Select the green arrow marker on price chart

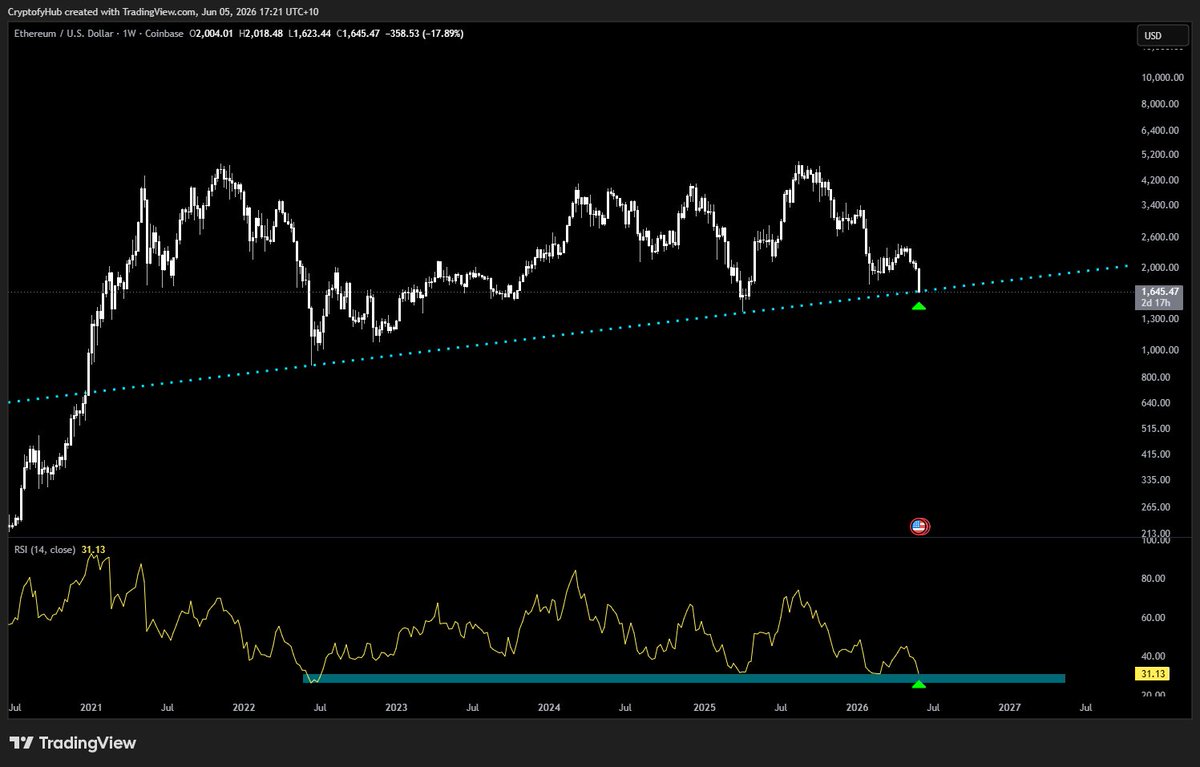click(x=918, y=305)
